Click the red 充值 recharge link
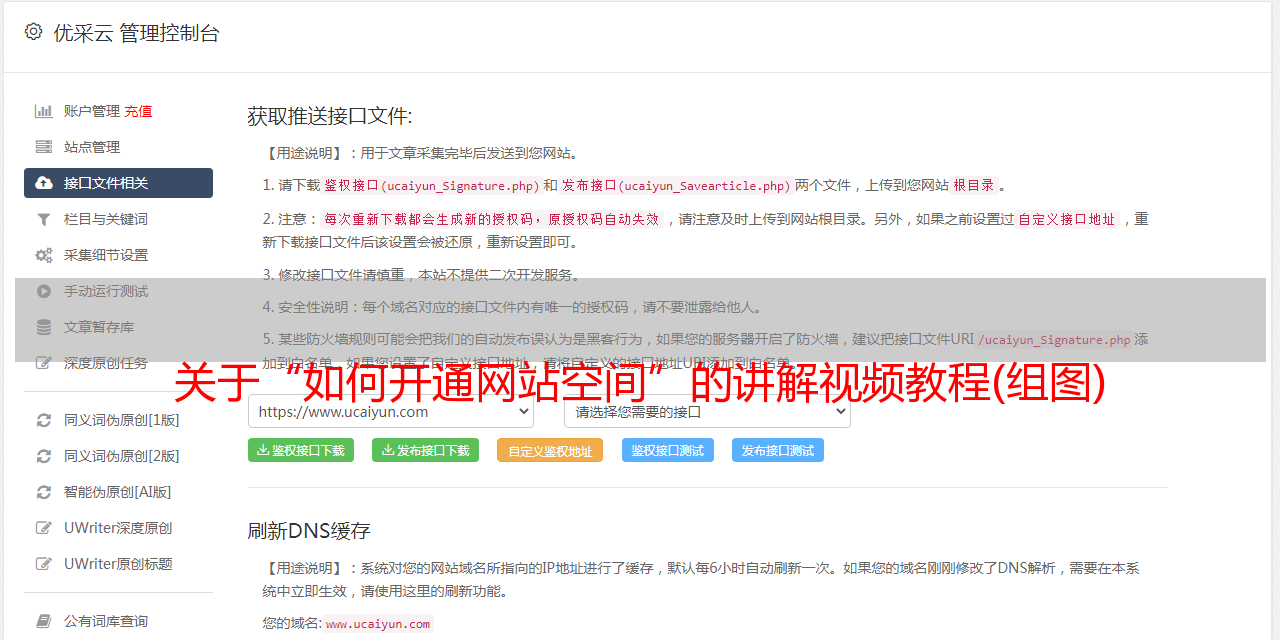Screen dimensions: 1280x640 point(138,111)
